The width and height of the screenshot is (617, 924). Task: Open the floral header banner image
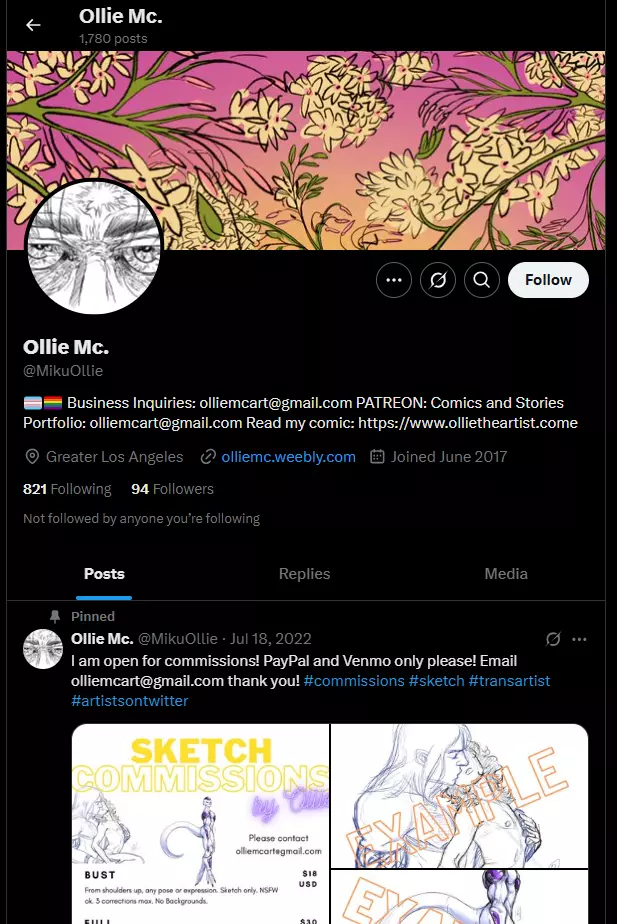pyautogui.click(x=306, y=150)
